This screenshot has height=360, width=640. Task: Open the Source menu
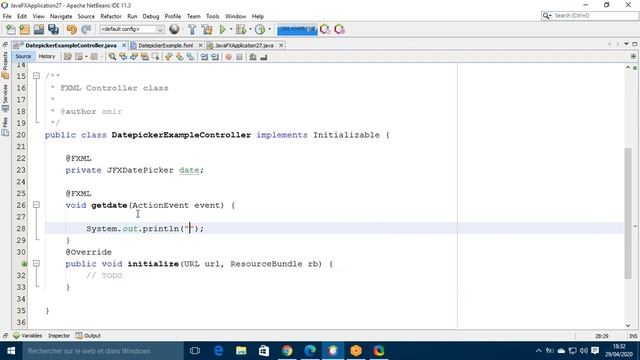pyautogui.click(x=86, y=16)
